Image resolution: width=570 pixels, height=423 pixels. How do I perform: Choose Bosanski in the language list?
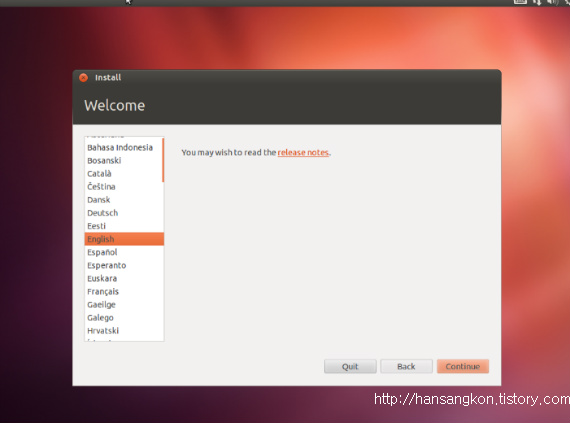pos(124,161)
